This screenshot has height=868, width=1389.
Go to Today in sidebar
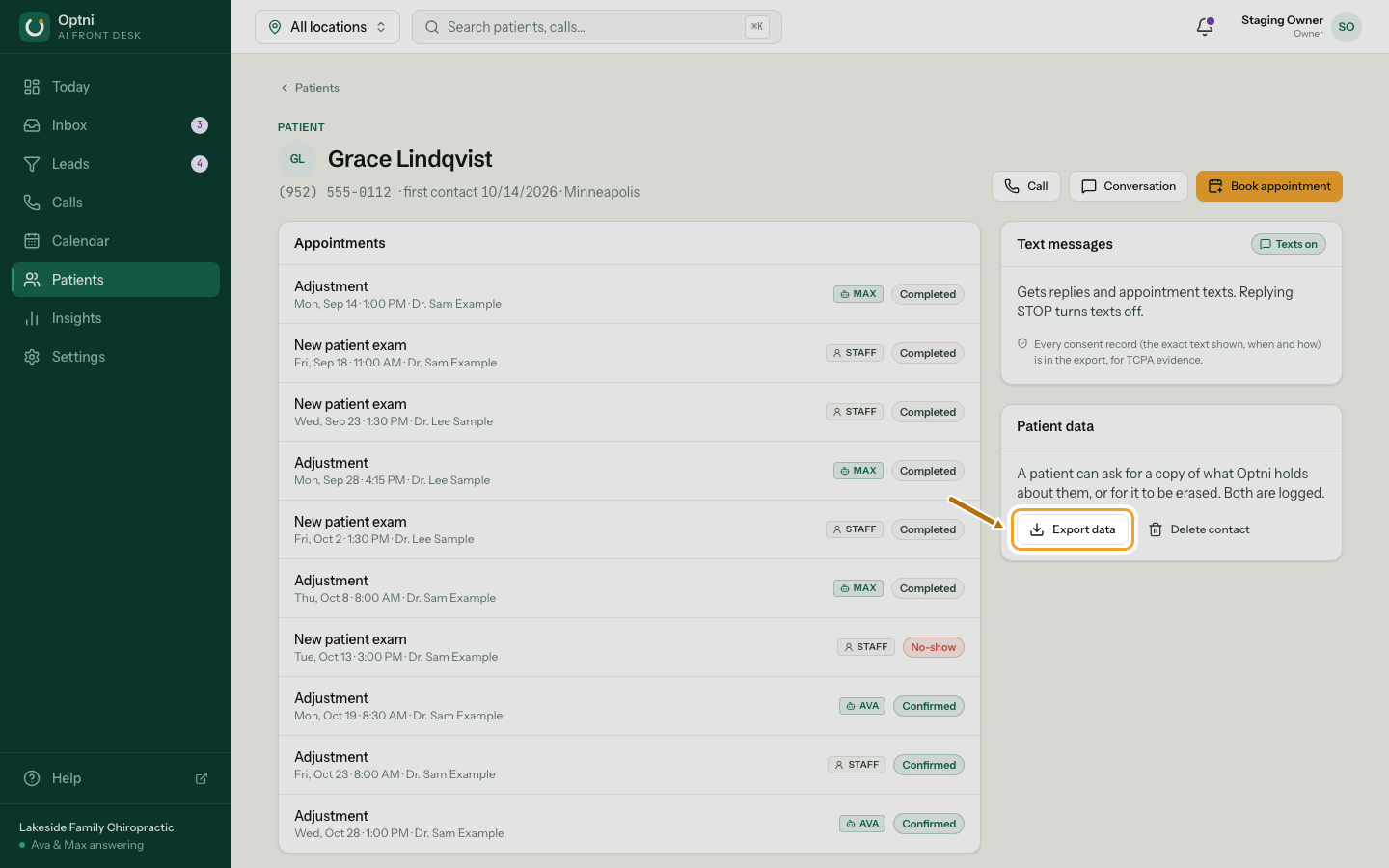coord(116,87)
